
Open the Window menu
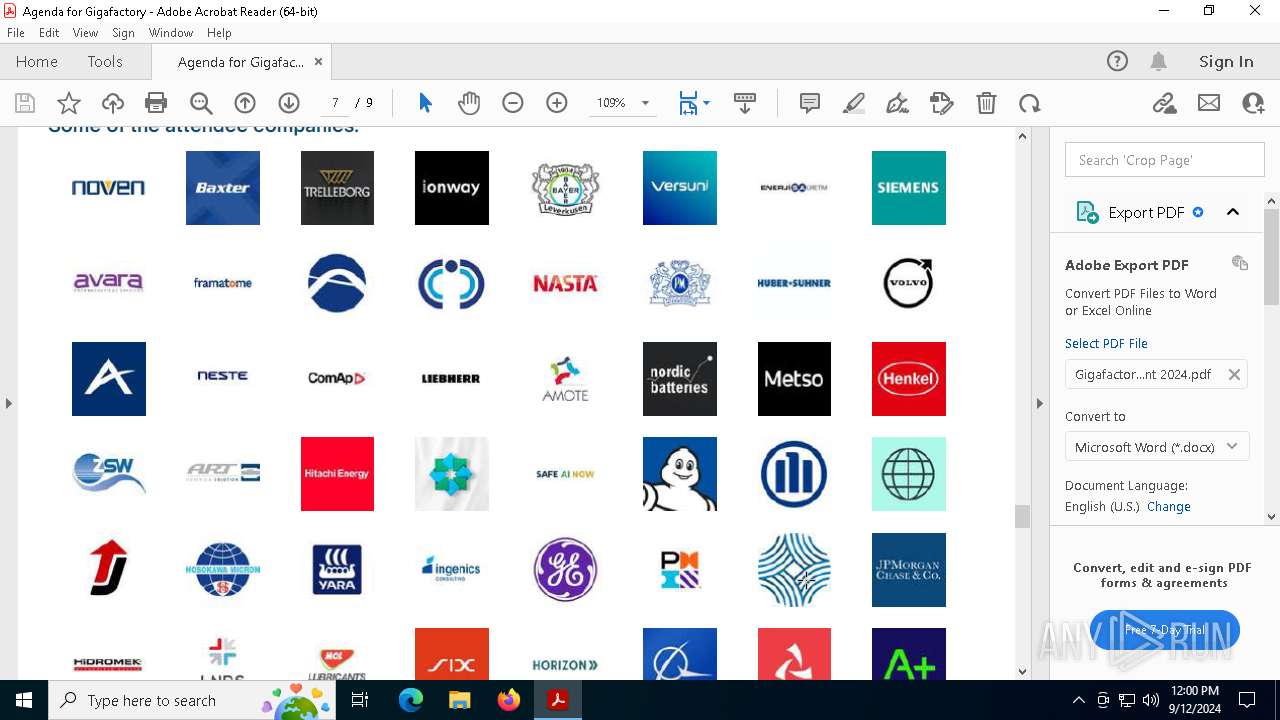pos(171,33)
